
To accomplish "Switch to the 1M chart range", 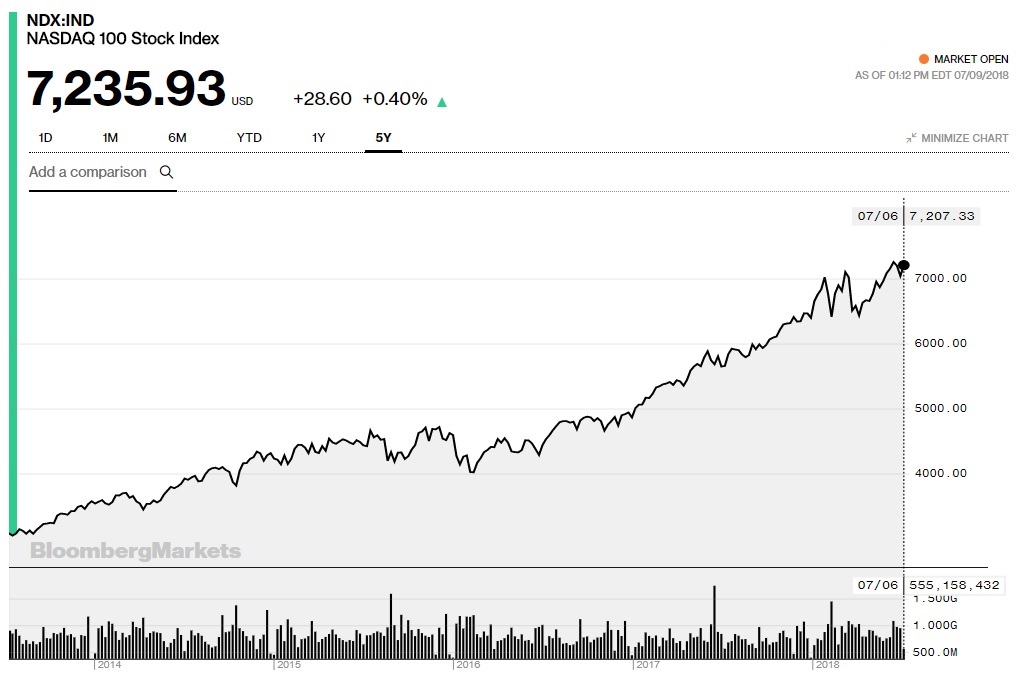I will 110,137.
